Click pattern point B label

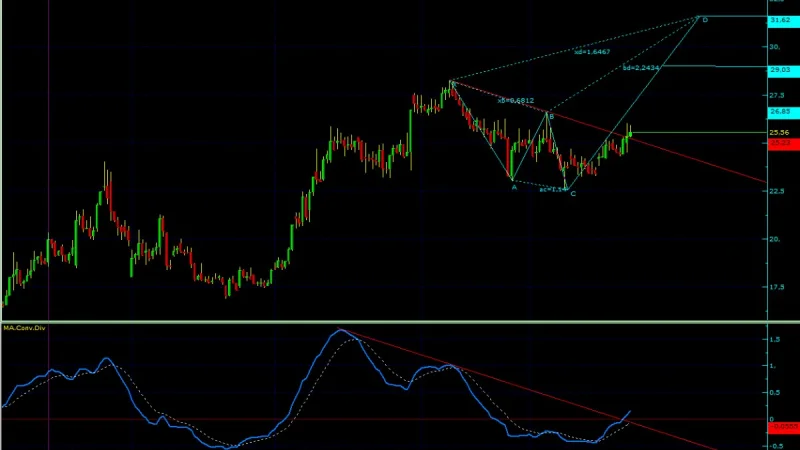coord(552,117)
